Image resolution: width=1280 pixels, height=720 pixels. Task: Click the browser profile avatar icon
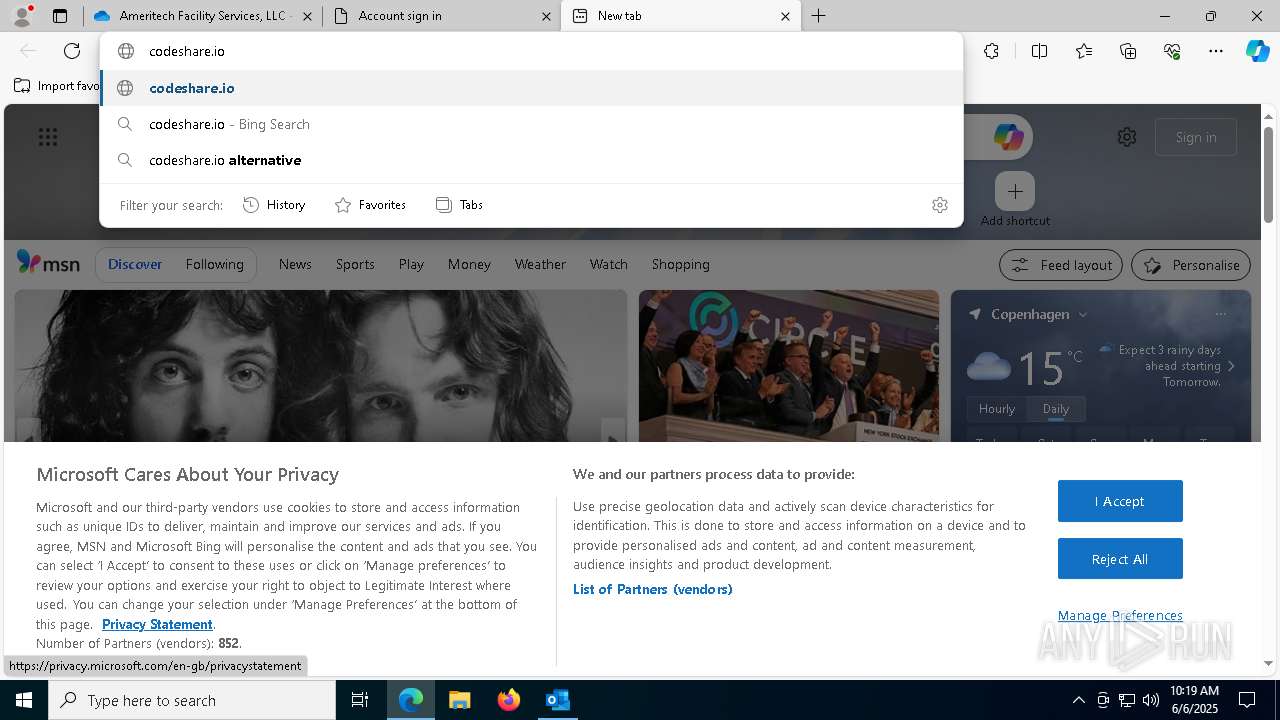point(22,16)
